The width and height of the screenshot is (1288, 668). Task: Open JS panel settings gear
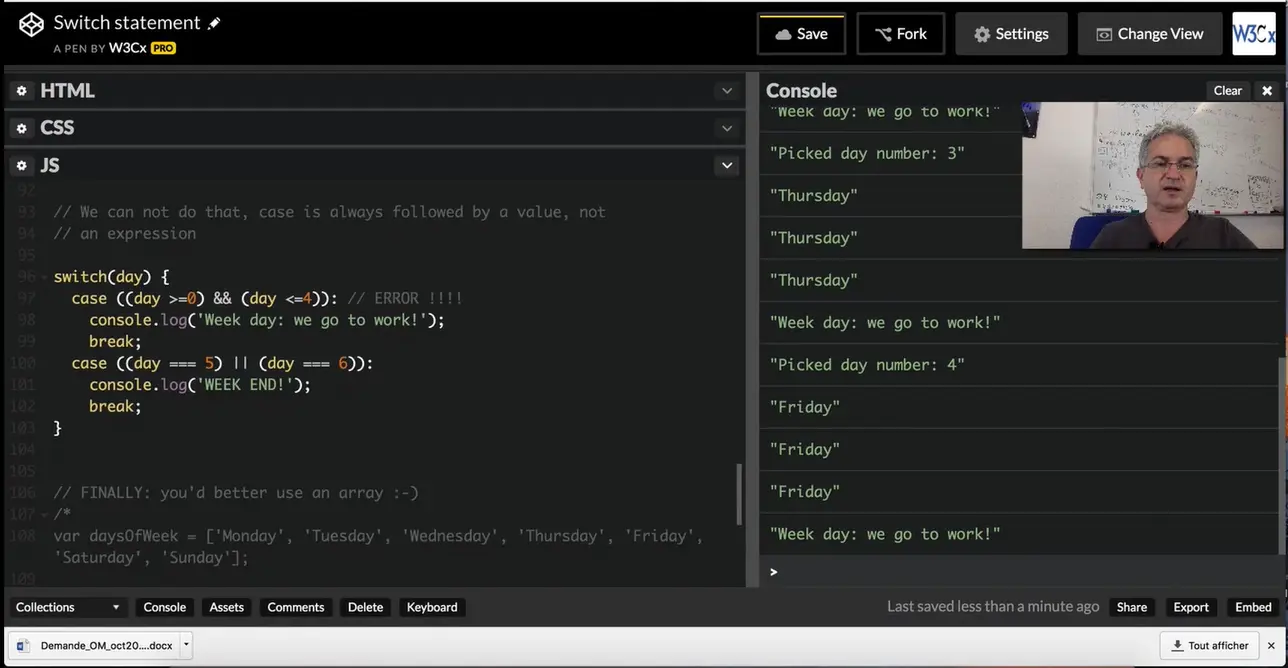coord(21,165)
